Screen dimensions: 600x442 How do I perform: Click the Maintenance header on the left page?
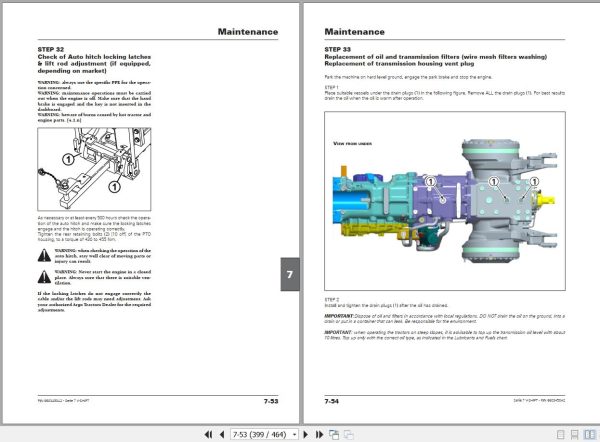[248, 32]
